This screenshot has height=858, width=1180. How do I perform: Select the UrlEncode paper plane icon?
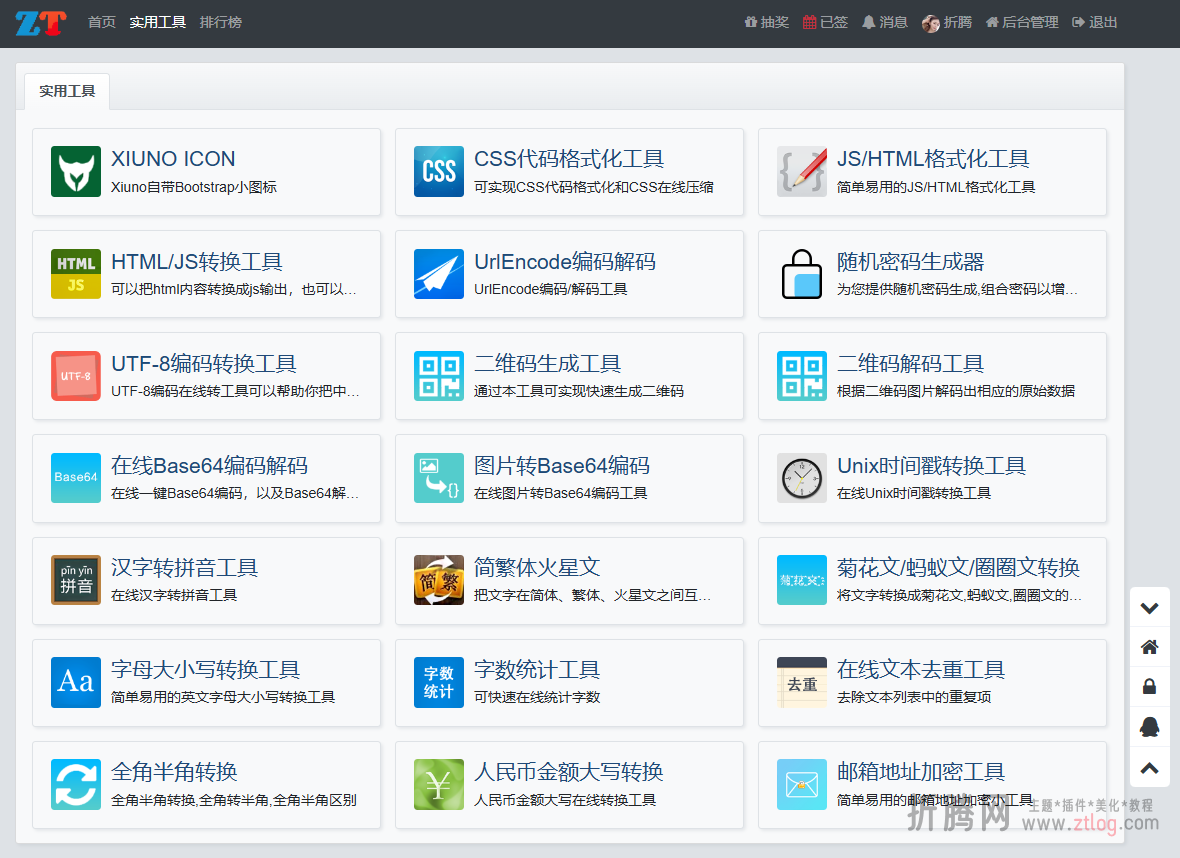439,274
